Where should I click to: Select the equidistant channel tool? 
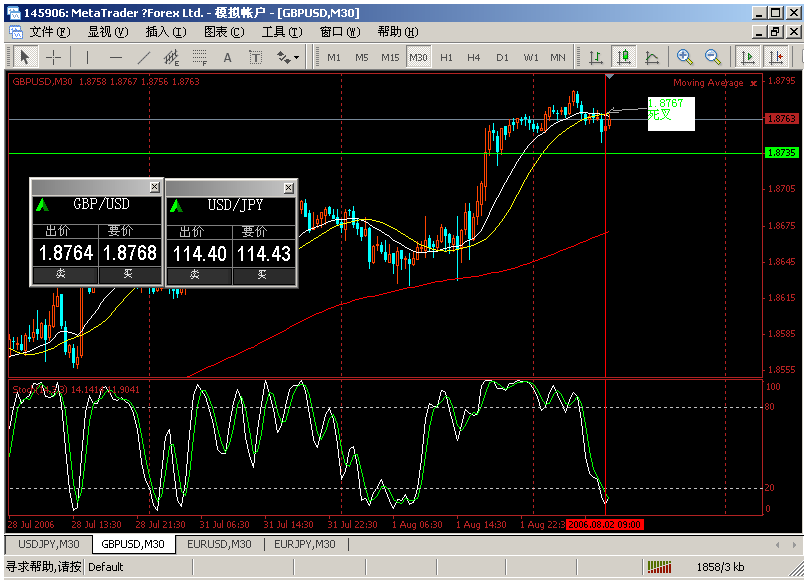point(172,57)
